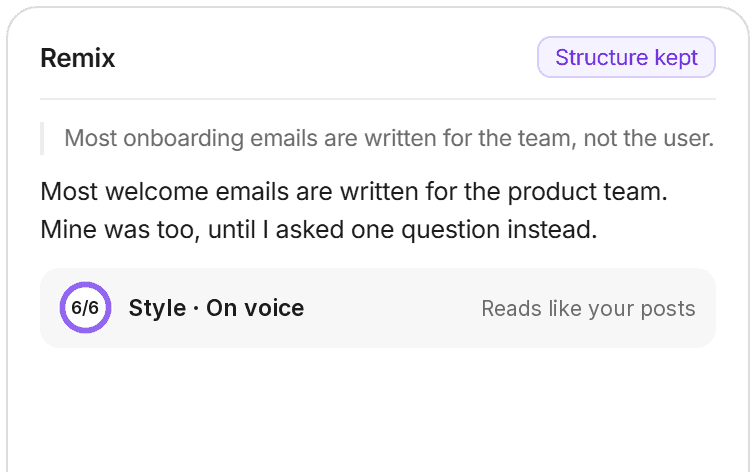
Task: Click the "Reads like your posts" note
Action: click(x=588, y=309)
